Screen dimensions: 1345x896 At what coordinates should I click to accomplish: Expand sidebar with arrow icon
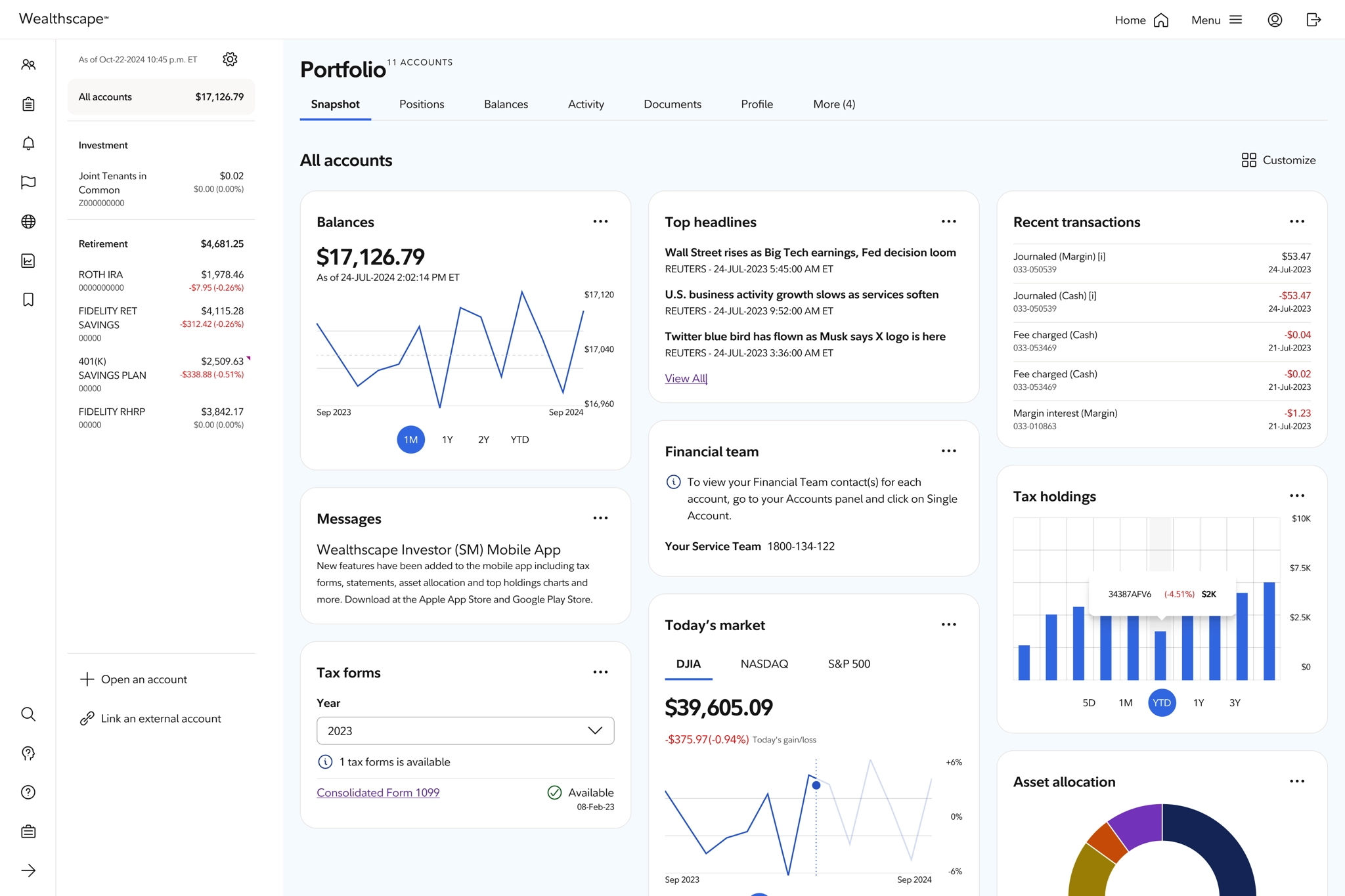(28, 870)
